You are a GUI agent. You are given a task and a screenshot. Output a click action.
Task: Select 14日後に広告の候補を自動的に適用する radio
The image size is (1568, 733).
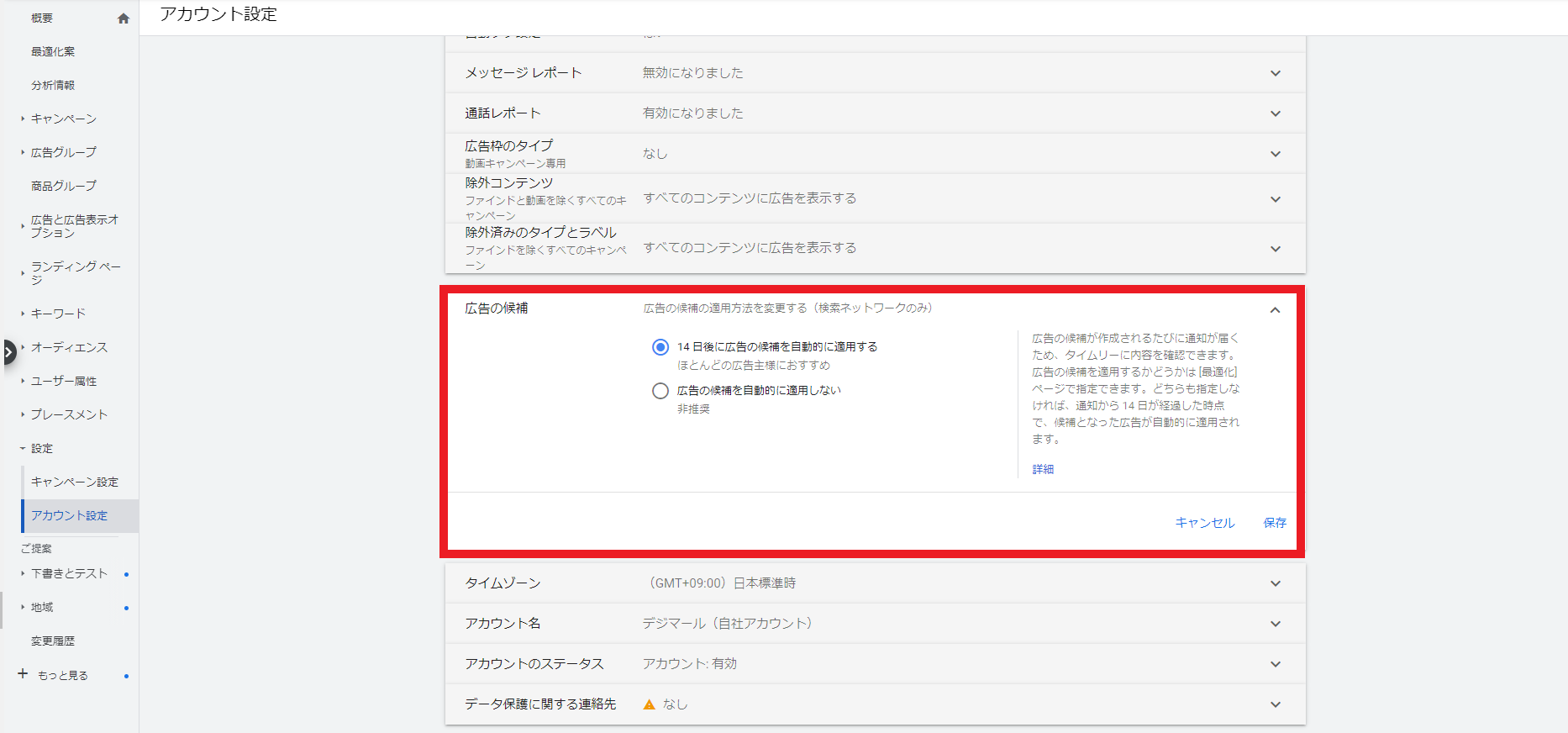(x=660, y=347)
